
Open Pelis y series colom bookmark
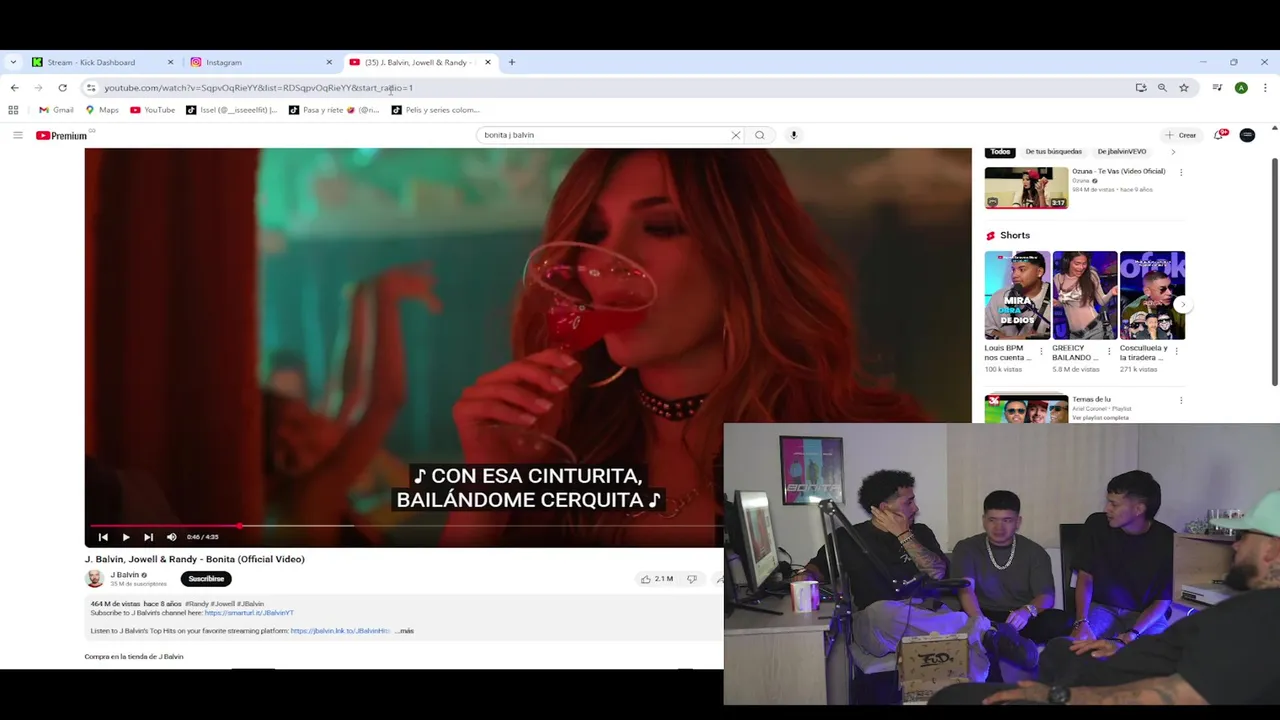pos(436,110)
